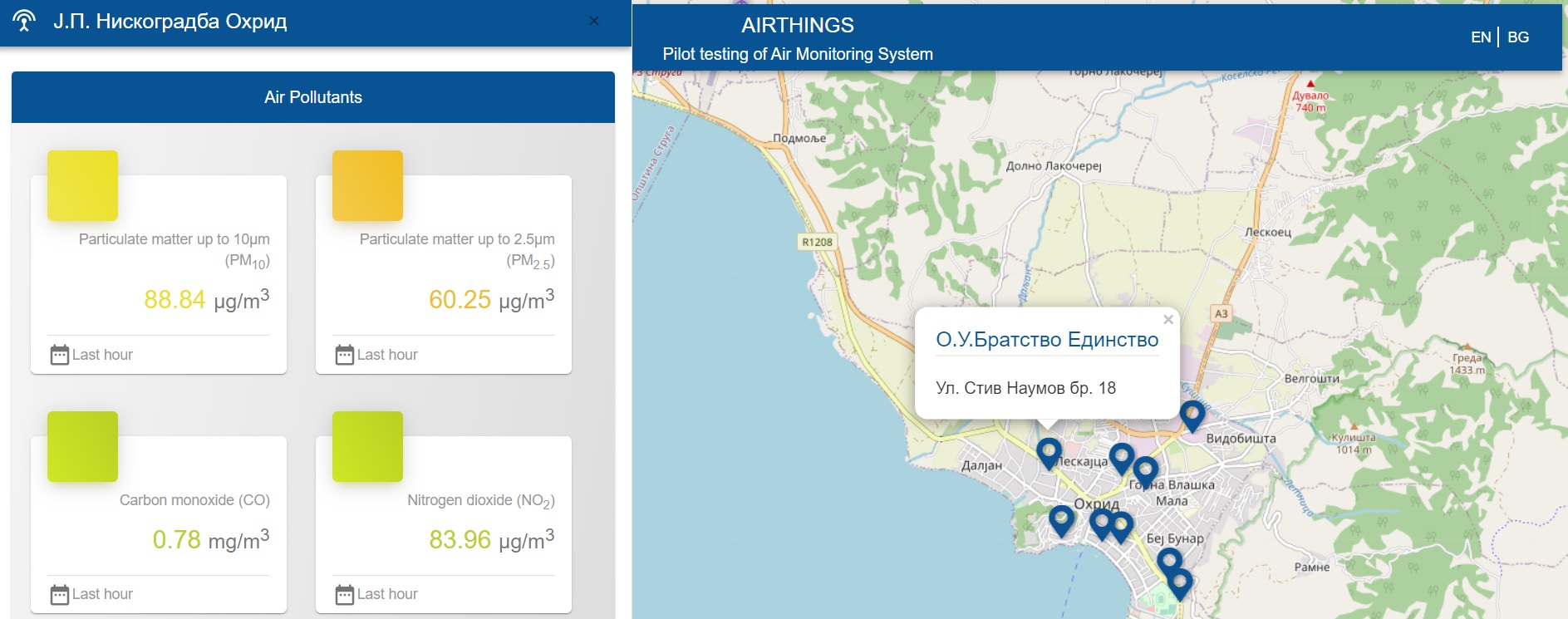Switch language to EN

pyautogui.click(x=1480, y=37)
